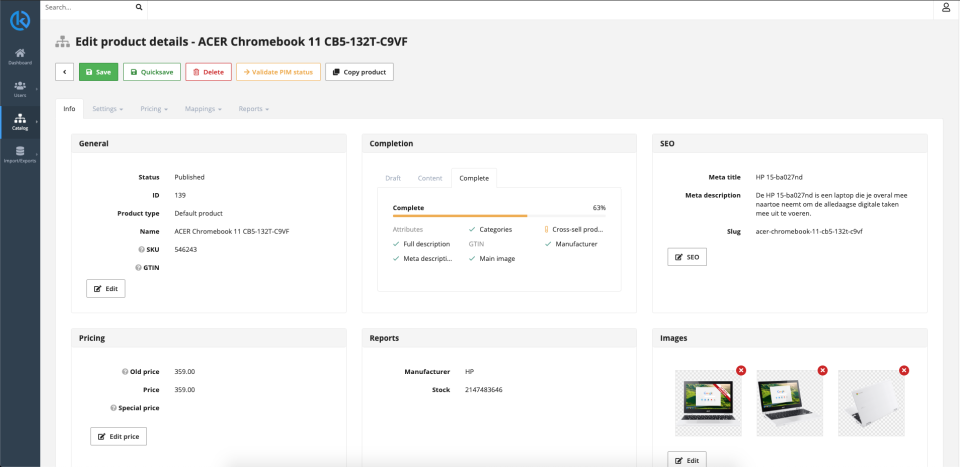Remove the second product image
Image resolution: width=960 pixels, height=467 pixels.
(822, 370)
